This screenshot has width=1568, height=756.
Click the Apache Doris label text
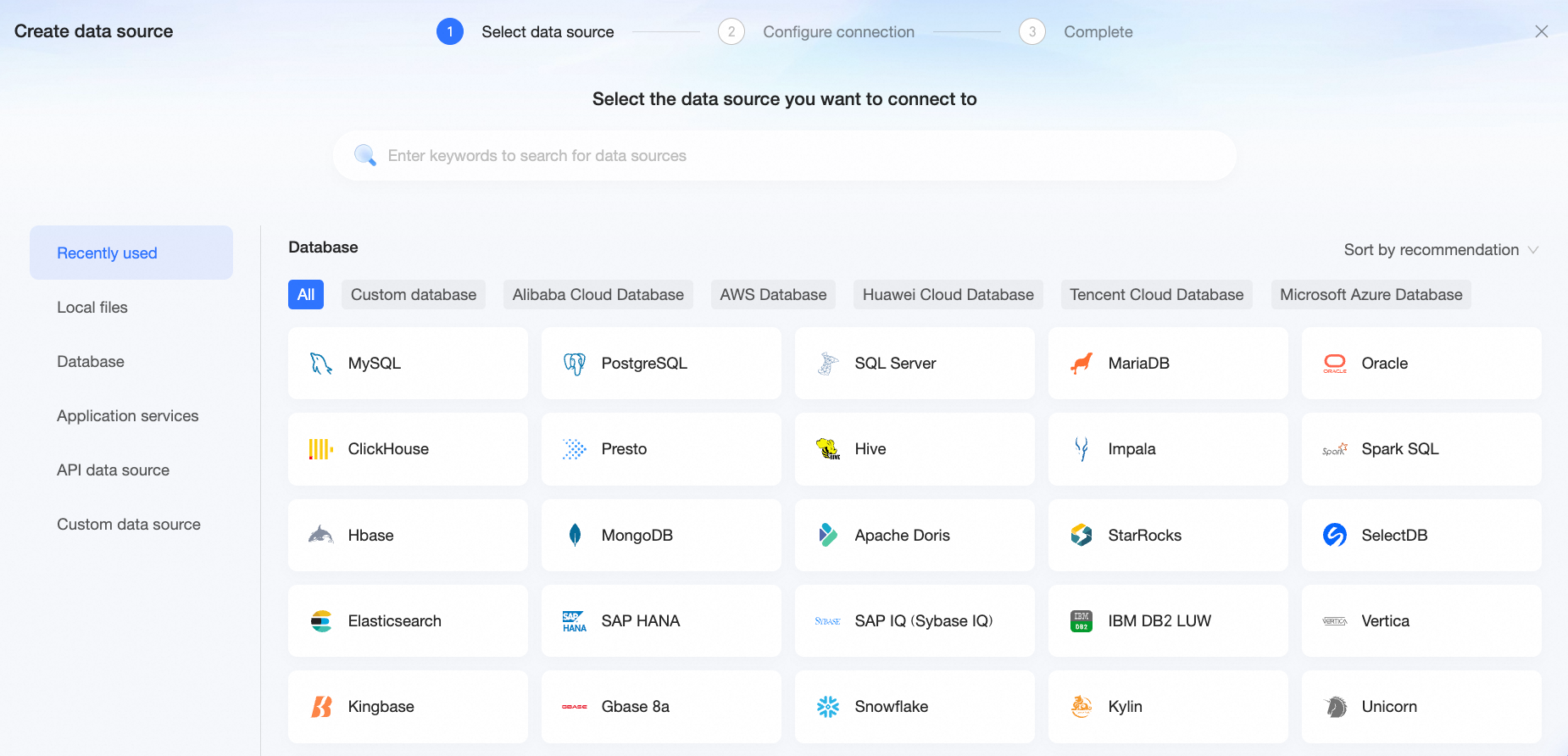coord(903,535)
